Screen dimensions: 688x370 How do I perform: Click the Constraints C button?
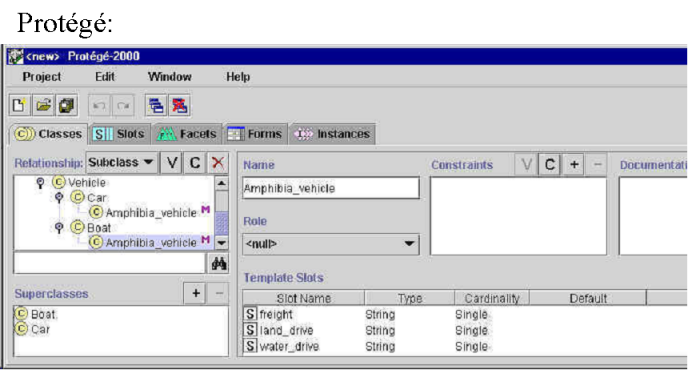(549, 165)
